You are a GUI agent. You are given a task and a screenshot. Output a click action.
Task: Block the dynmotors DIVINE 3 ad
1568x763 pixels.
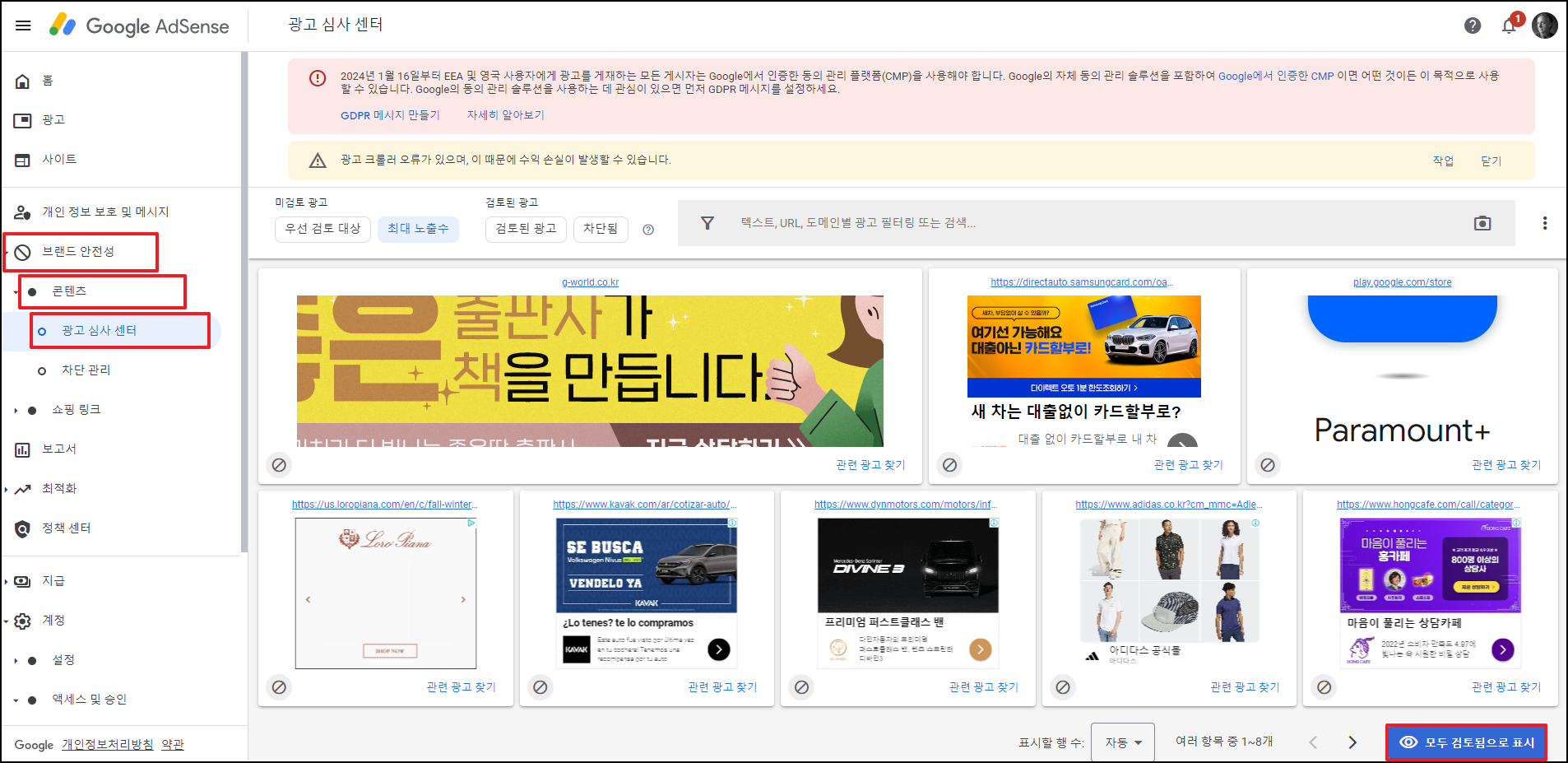coord(802,687)
